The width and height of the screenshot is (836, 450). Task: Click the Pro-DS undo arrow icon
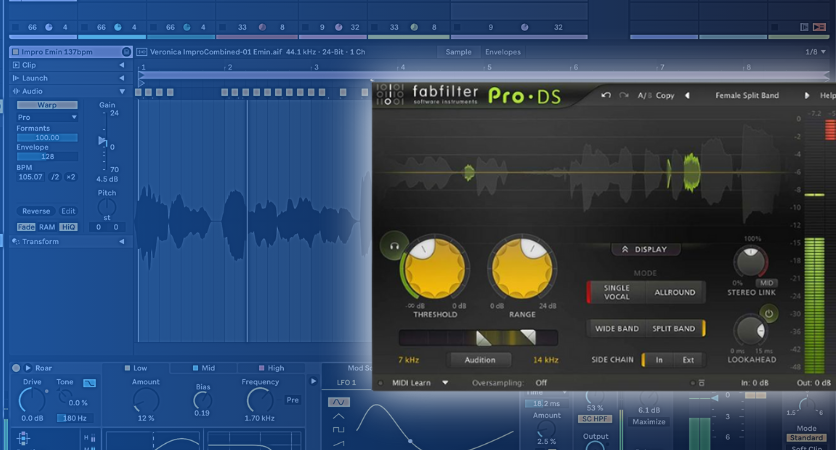tap(606, 96)
